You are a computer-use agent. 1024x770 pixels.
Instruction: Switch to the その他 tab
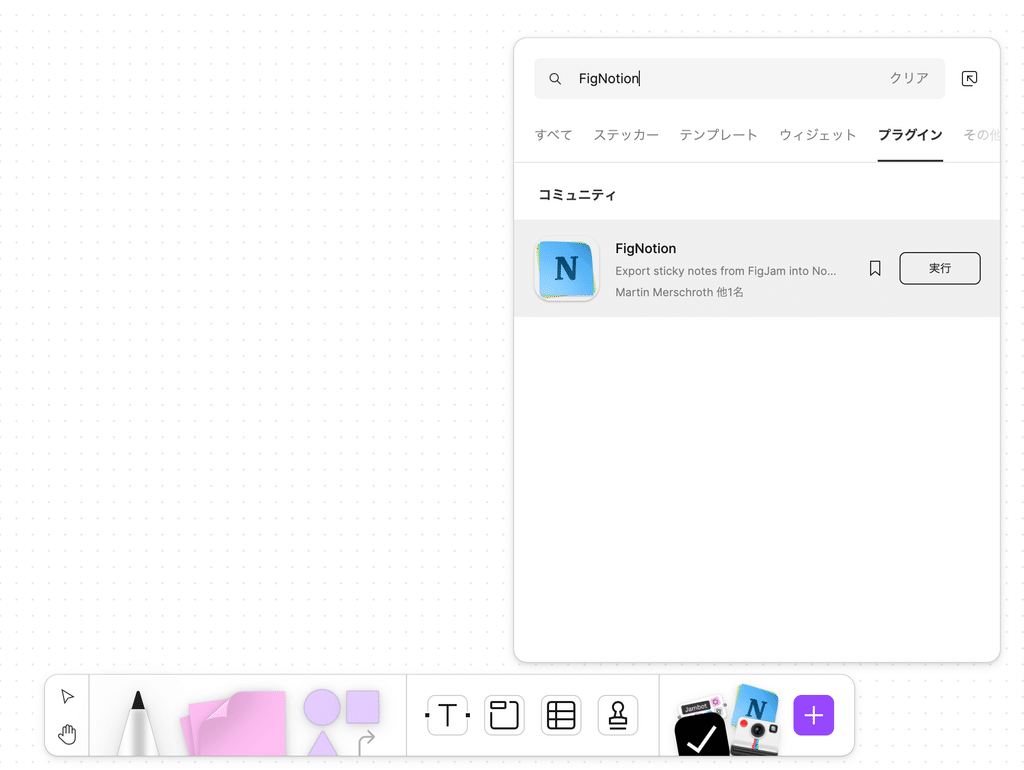(x=982, y=135)
